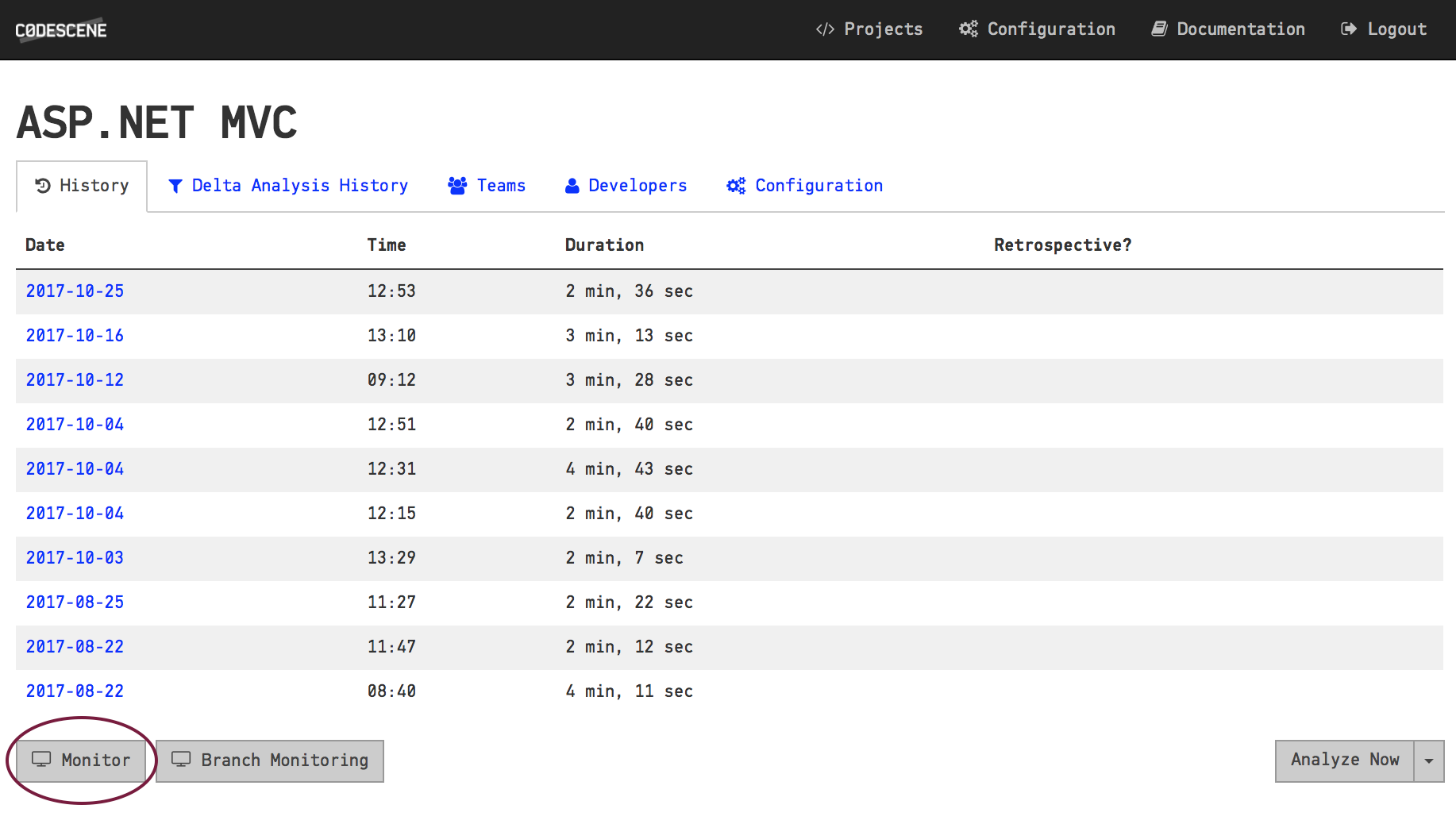Start analysis with Analyze Now
The width and height of the screenshot is (1456, 824).
(1345, 760)
